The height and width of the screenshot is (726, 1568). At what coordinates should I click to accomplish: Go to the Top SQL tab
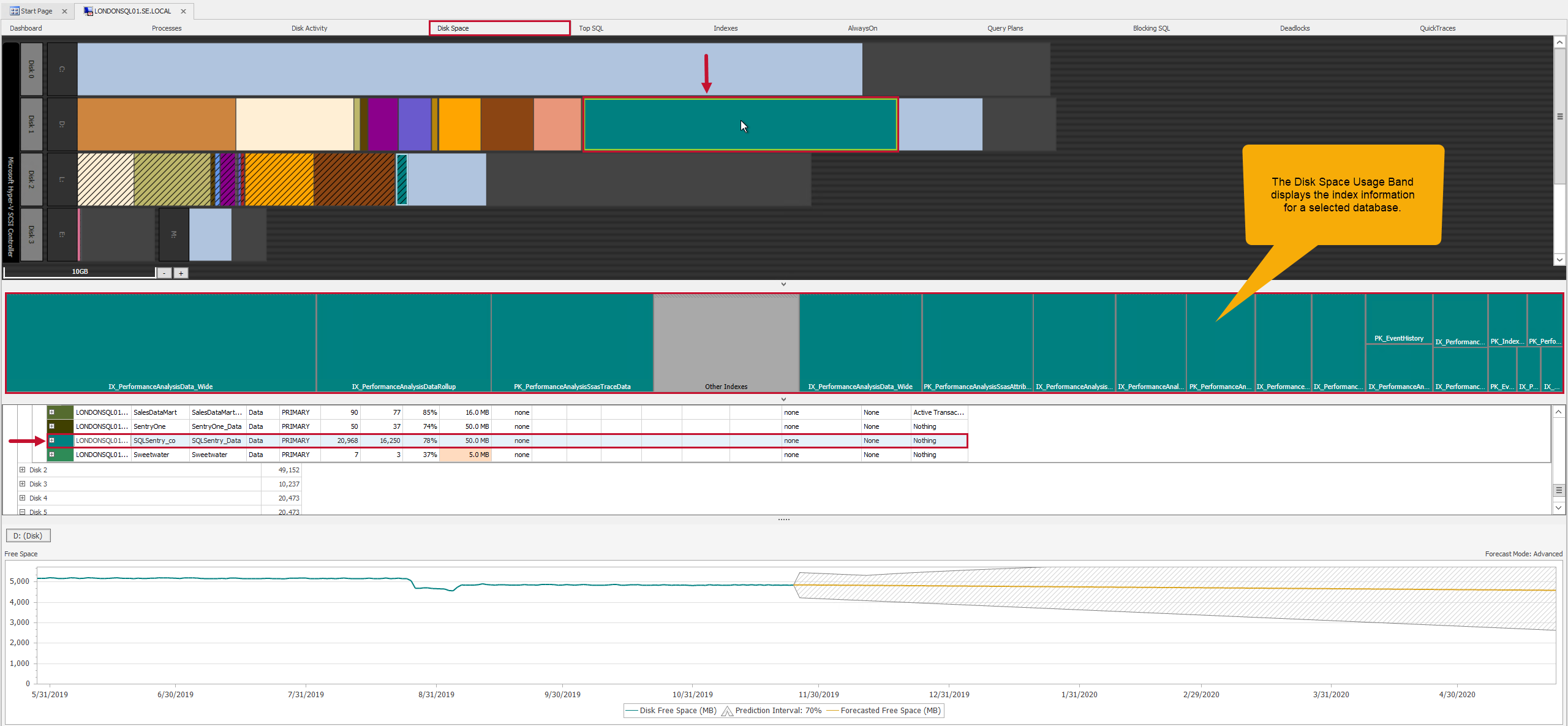point(591,28)
